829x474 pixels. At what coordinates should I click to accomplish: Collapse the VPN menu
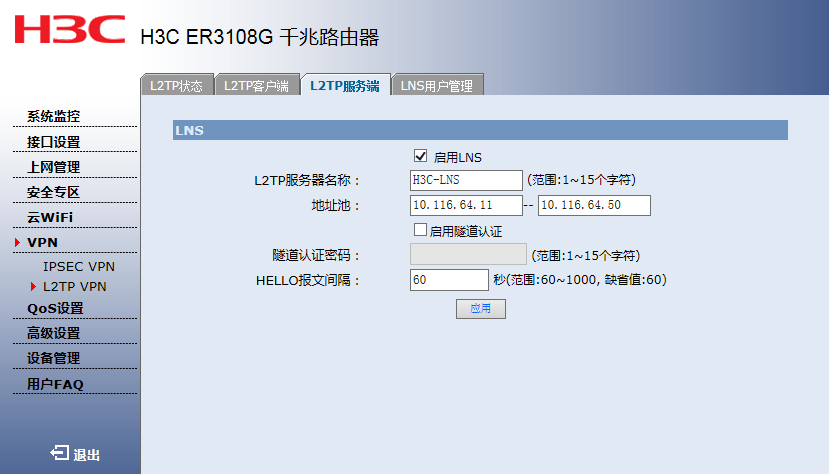pos(42,243)
